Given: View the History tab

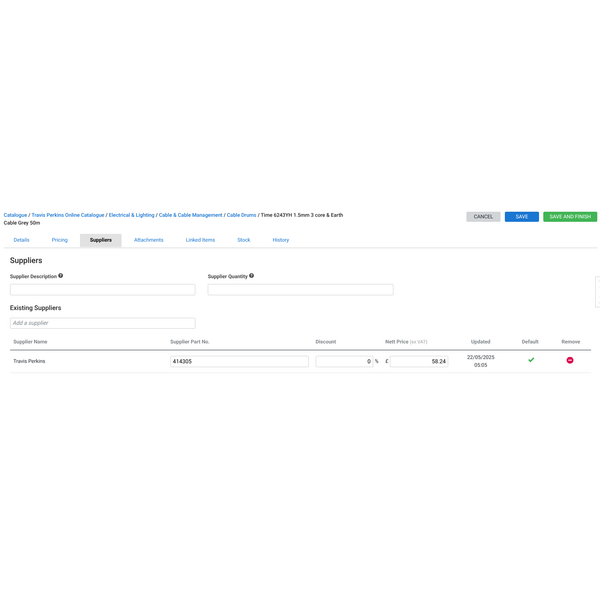Looking at the screenshot, I should point(281,240).
